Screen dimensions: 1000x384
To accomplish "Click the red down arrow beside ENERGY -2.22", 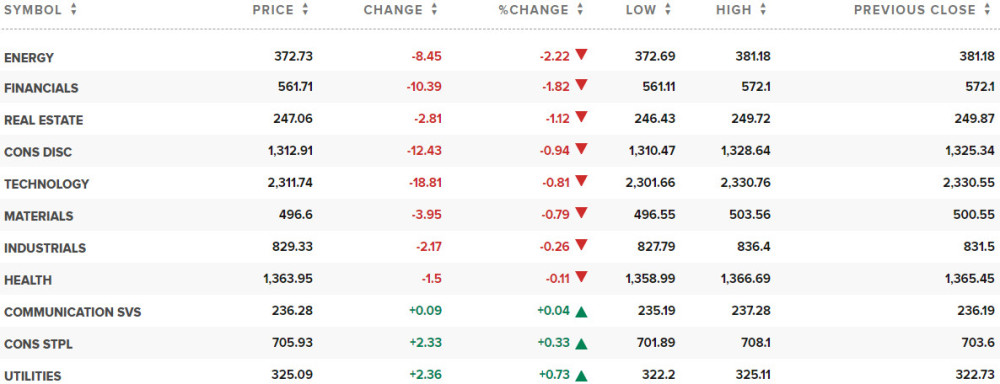I will [x=580, y=54].
